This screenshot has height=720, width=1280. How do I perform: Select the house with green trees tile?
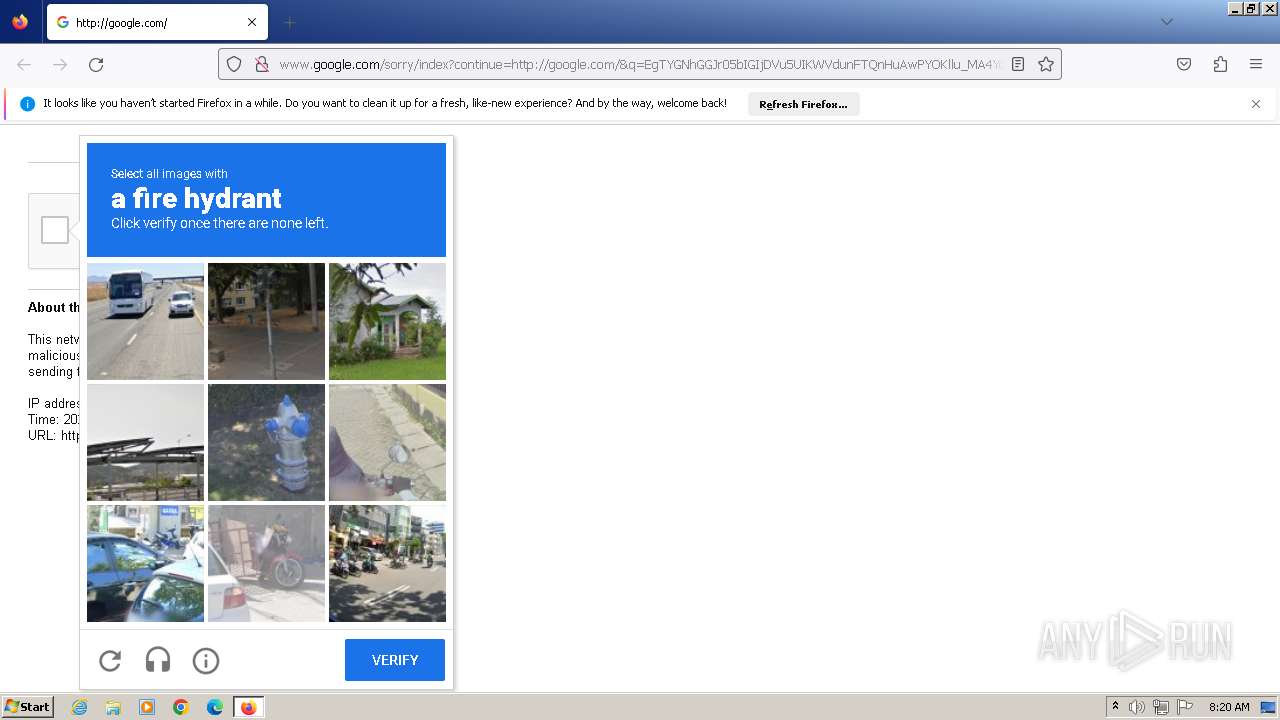(387, 321)
